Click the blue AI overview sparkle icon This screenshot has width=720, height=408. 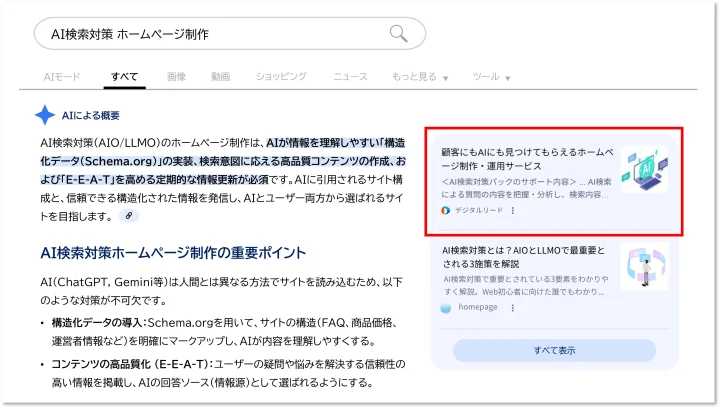point(45,114)
